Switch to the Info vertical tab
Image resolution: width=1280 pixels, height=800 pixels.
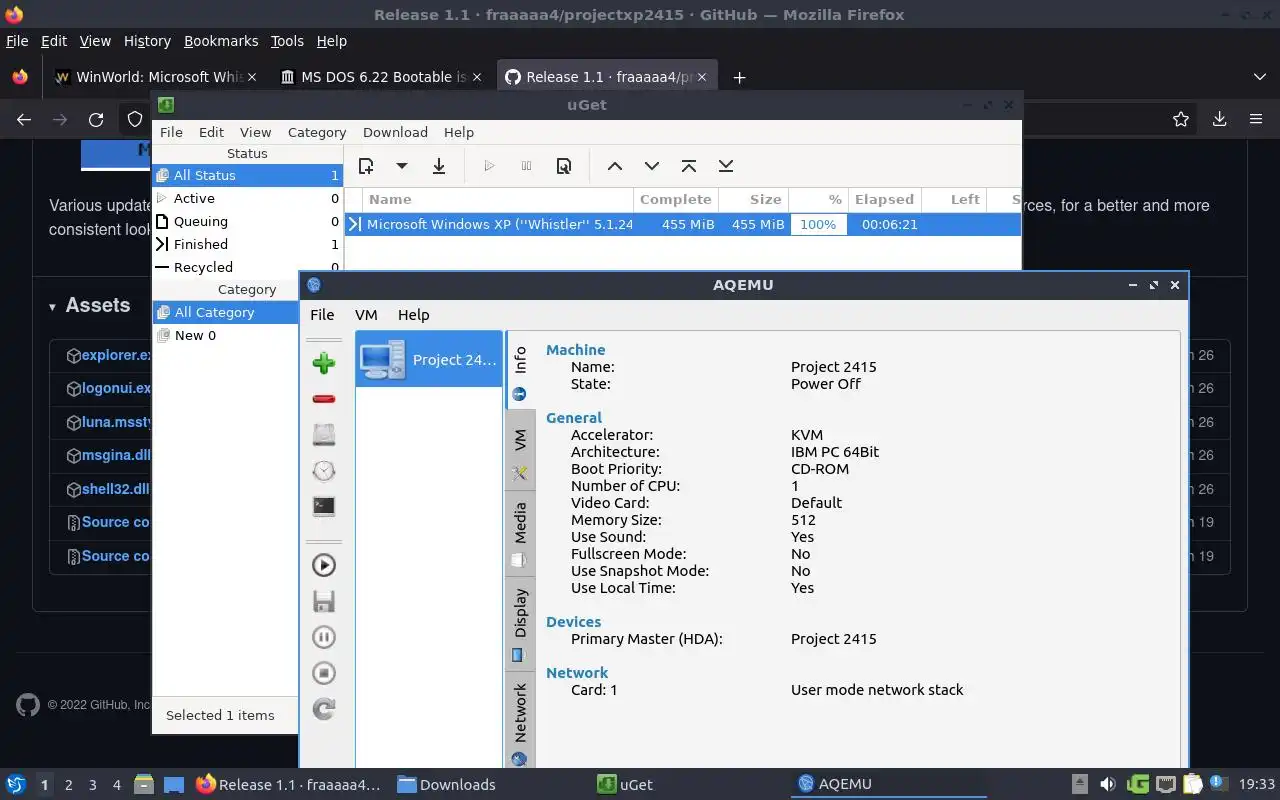coord(520,371)
